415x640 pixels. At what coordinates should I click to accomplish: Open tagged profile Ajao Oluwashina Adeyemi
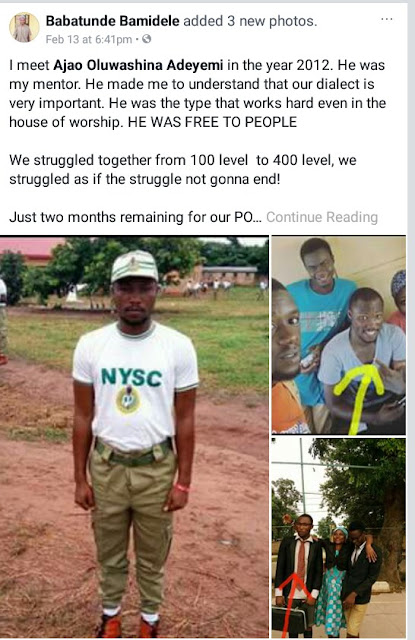(138, 65)
